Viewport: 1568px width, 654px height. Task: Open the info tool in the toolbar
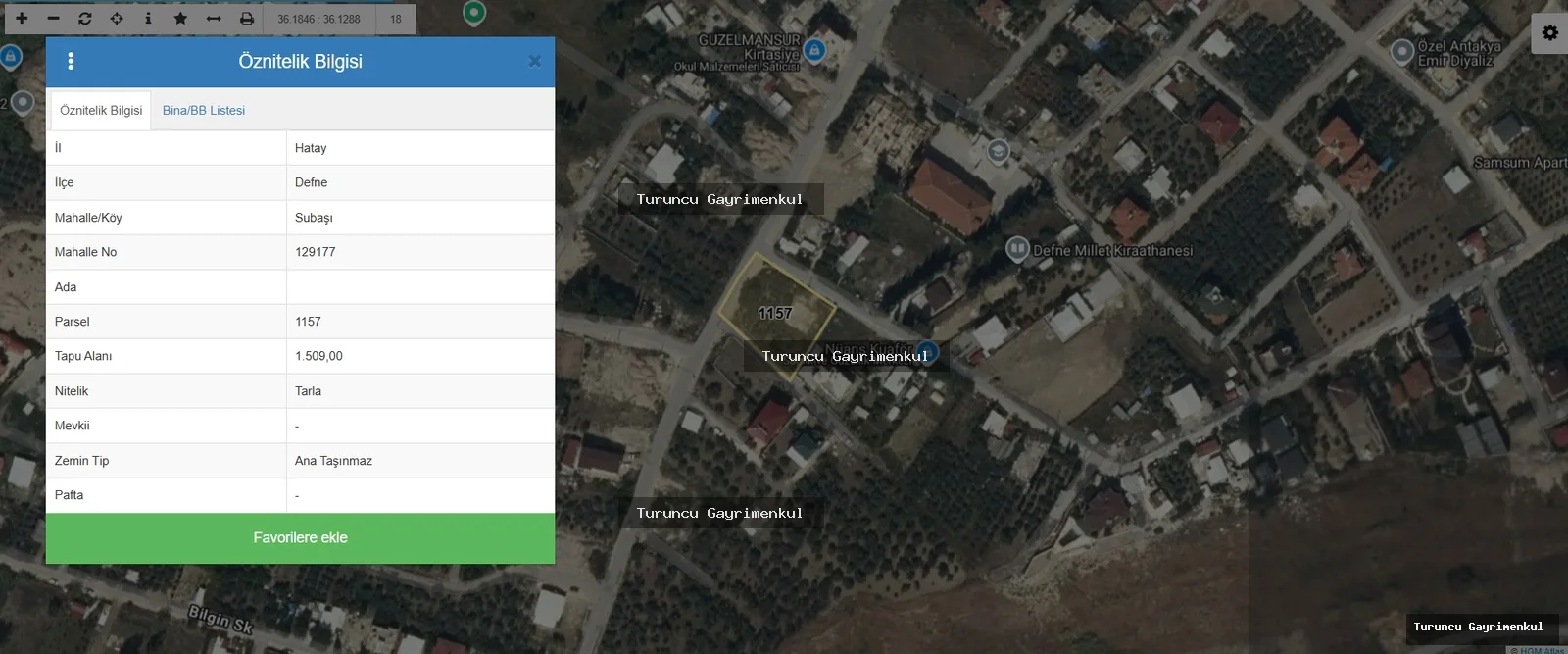tap(148, 19)
